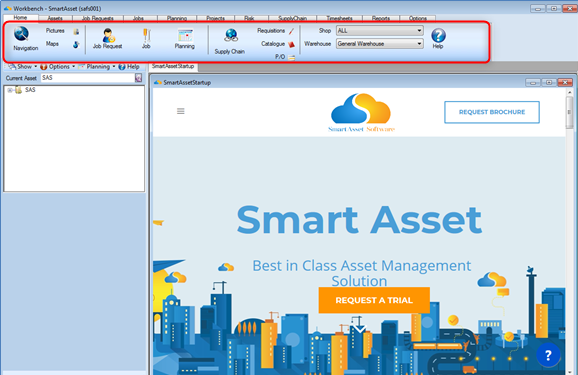Click the Supply Chain icon
The image size is (578, 375).
pos(231,36)
